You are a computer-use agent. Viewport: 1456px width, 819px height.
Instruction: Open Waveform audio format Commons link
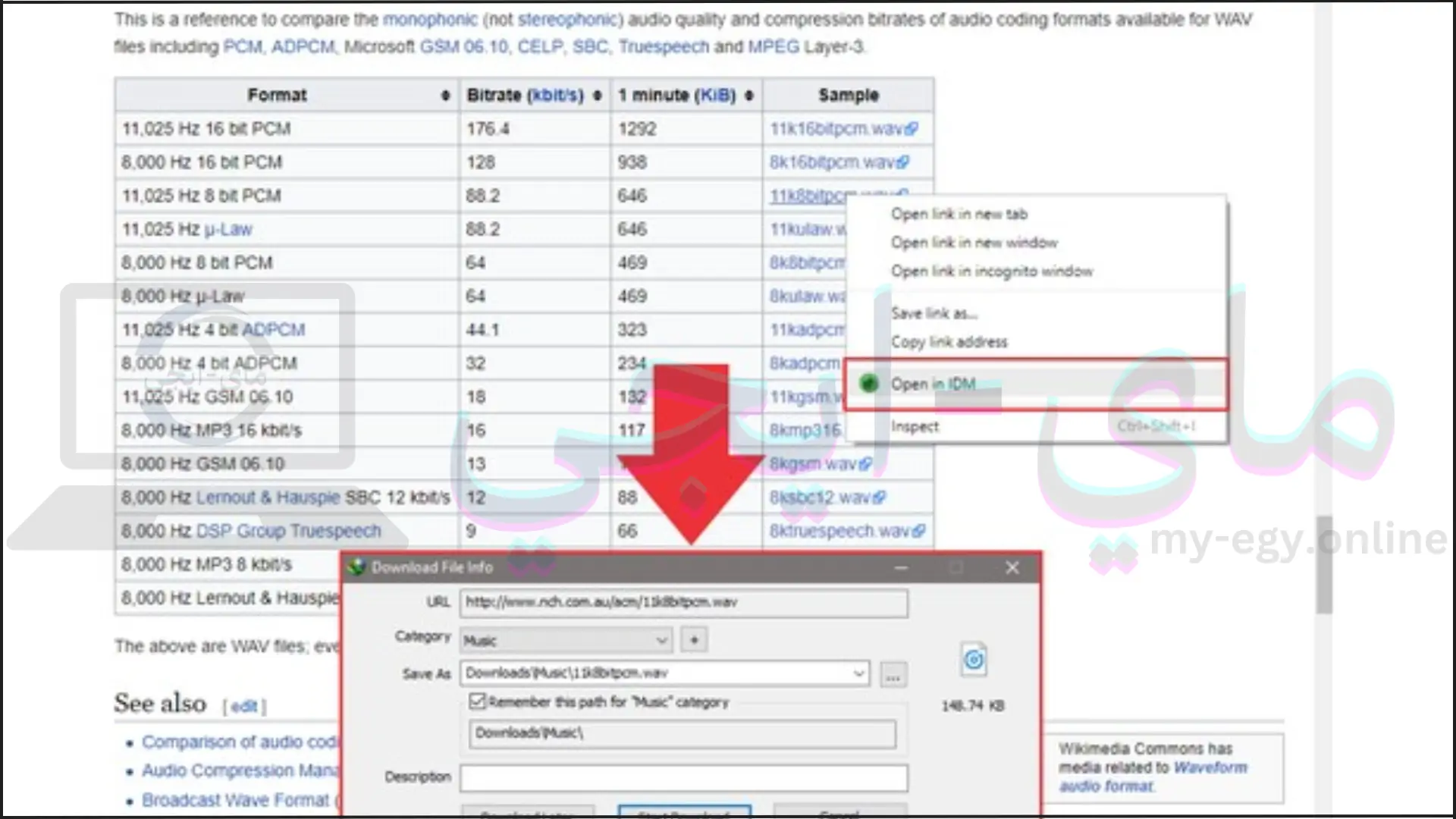[1153, 777]
